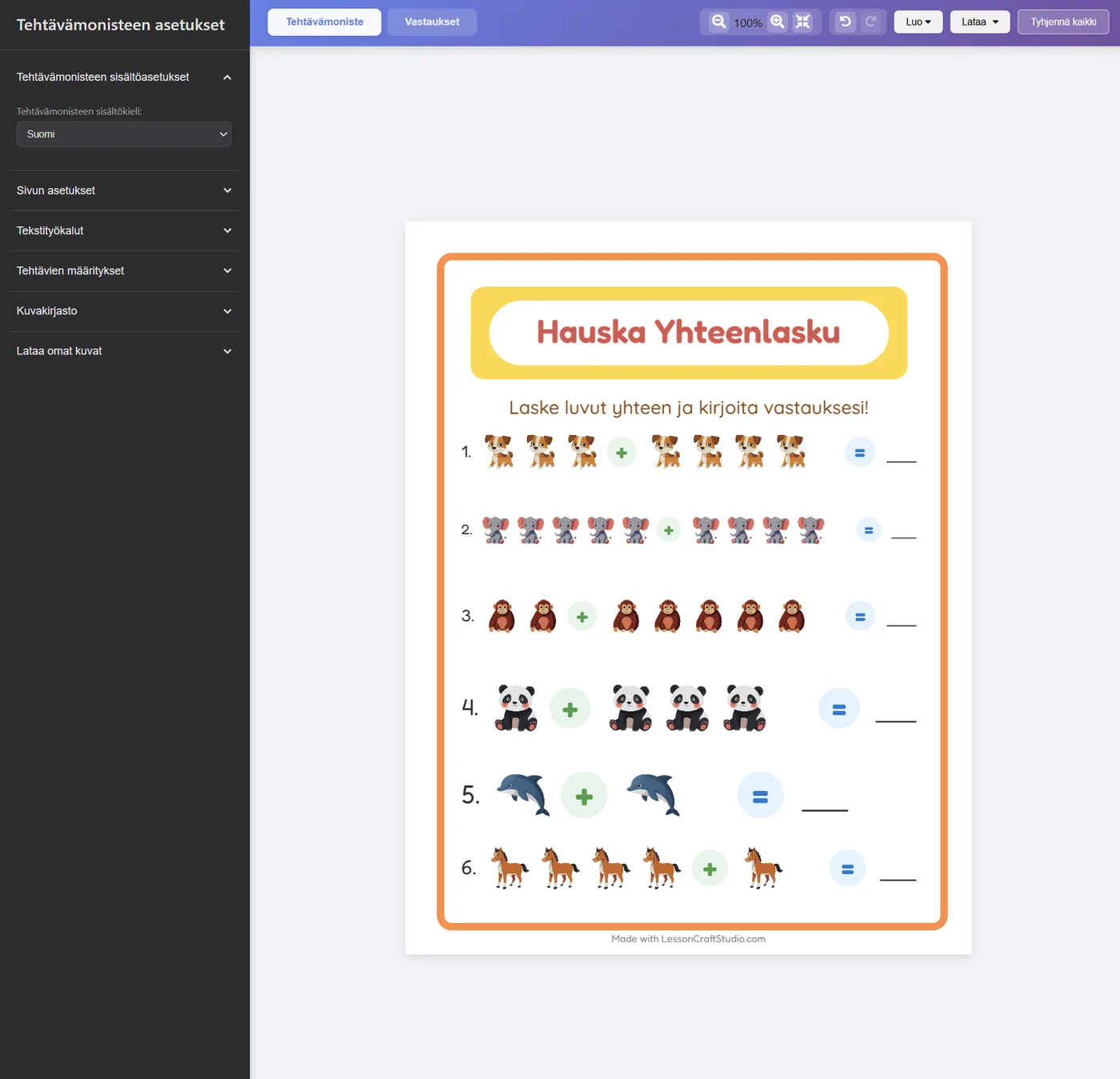Select the last panda in problem 4
Screen dimensions: 1120x1079
coord(745,708)
